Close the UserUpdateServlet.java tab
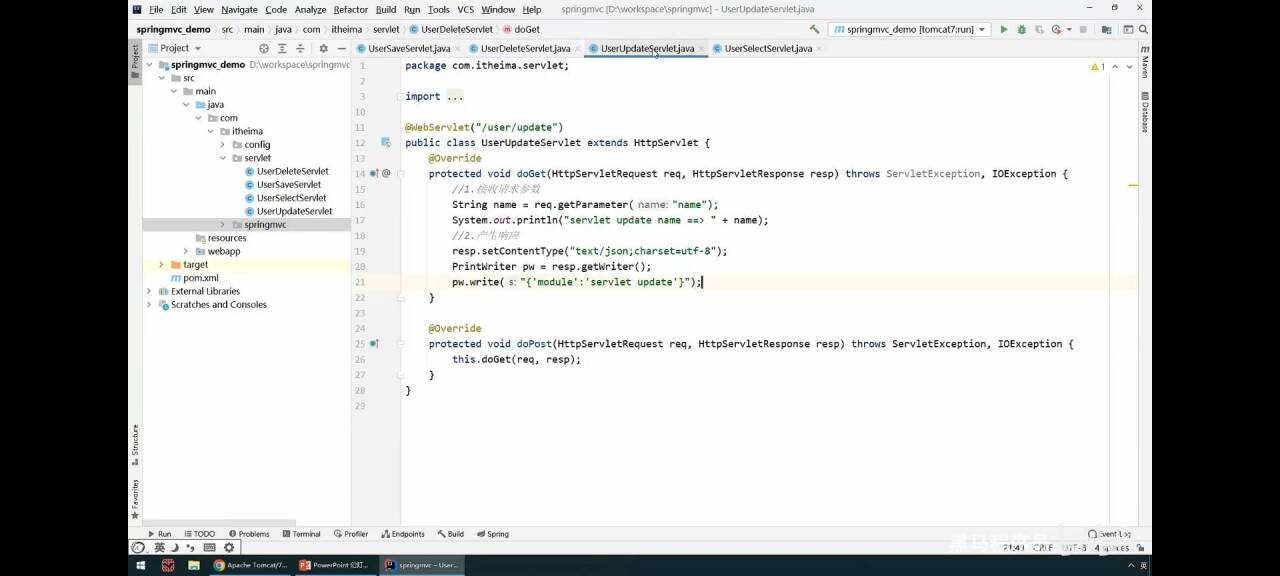Image resolution: width=1280 pixels, height=576 pixels. (x=702, y=48)
